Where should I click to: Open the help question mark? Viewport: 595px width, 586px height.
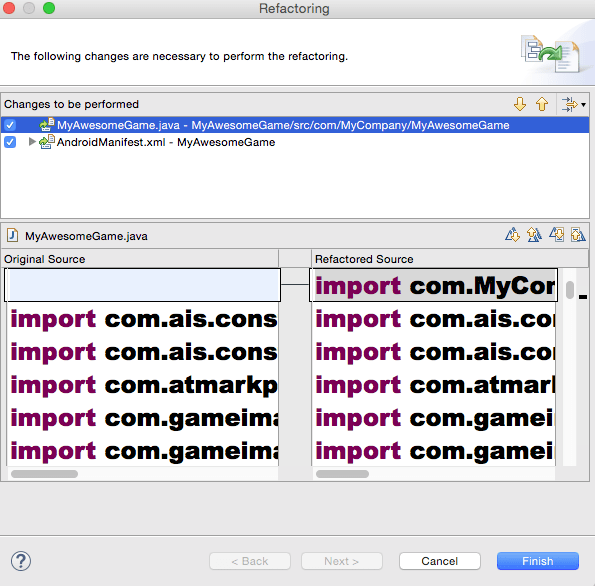click(x=21, y=561)
